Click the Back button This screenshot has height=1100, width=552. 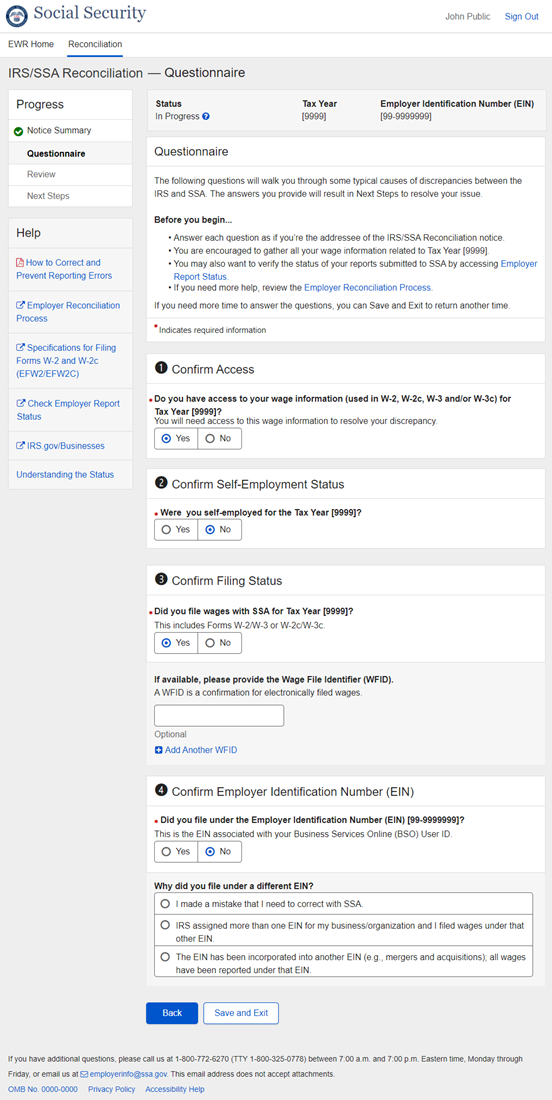[x=172, y=1013]
